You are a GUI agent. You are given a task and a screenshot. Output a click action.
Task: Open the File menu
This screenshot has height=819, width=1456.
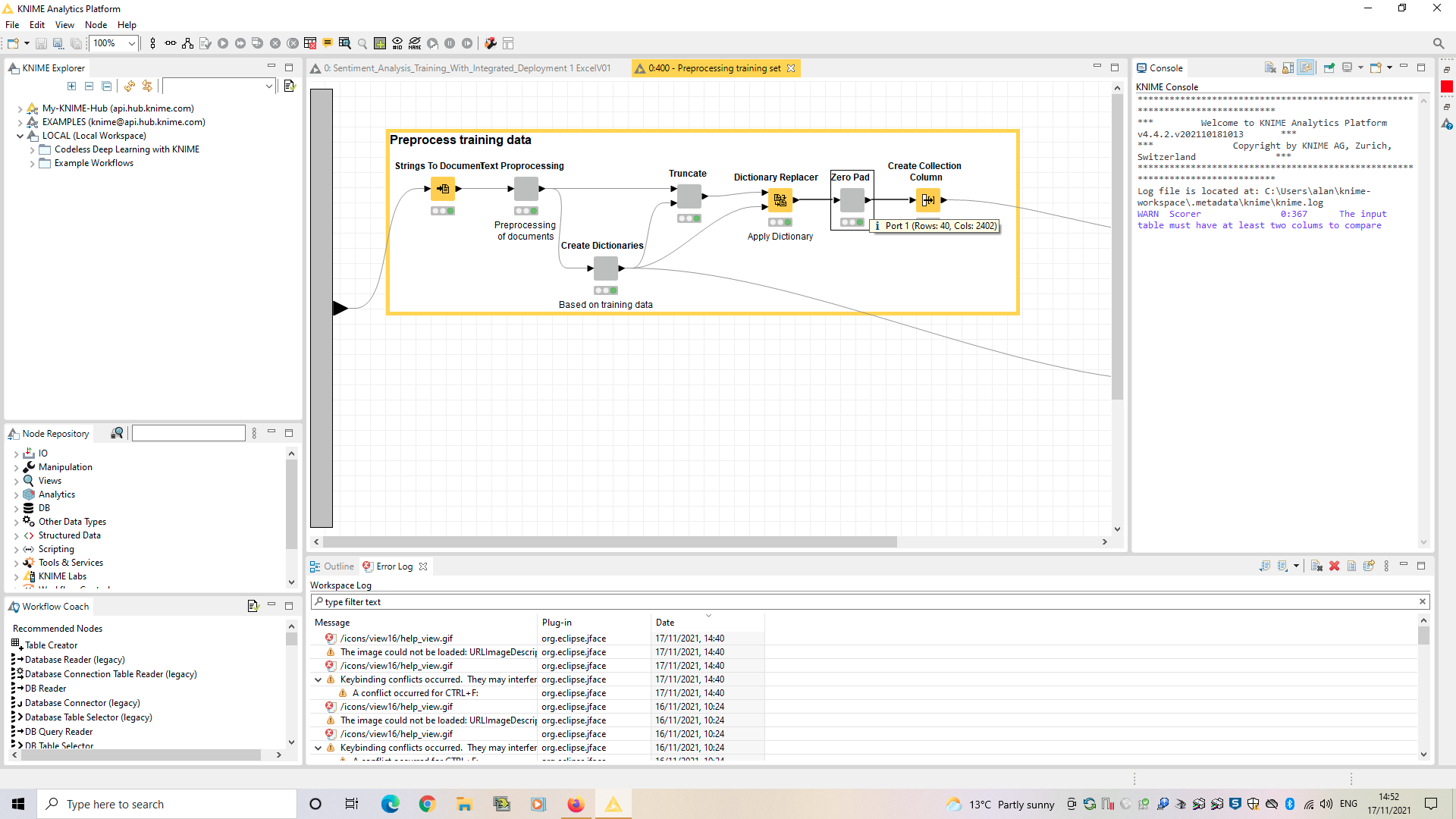click(x=12, y=25)
